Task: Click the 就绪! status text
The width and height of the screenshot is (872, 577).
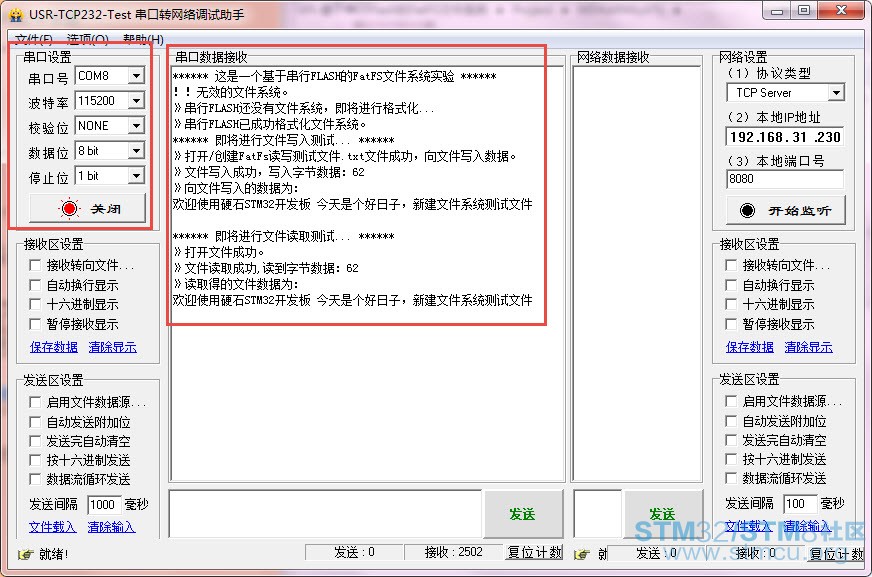Action: point(53,554)
